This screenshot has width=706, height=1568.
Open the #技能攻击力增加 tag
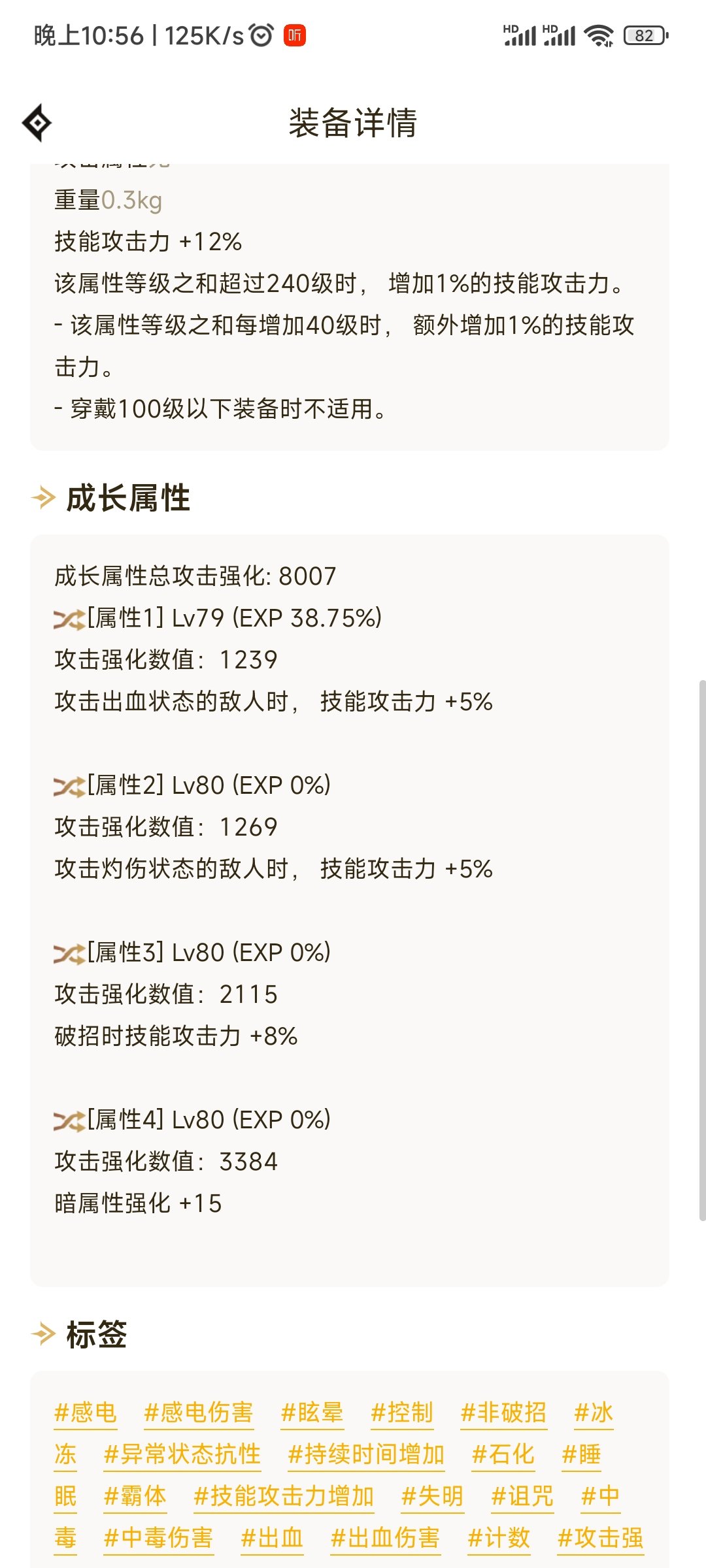point(284,1496)
